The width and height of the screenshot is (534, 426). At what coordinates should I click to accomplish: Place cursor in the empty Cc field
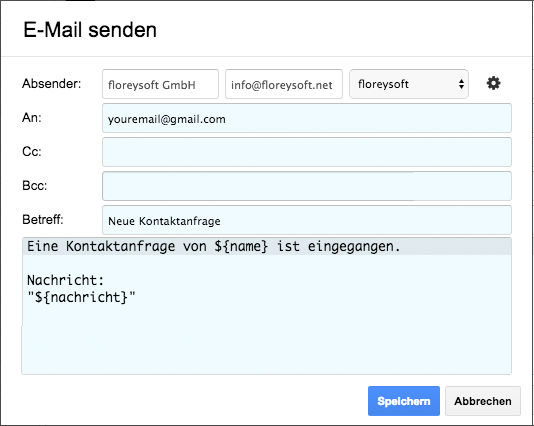pos(307,152)
